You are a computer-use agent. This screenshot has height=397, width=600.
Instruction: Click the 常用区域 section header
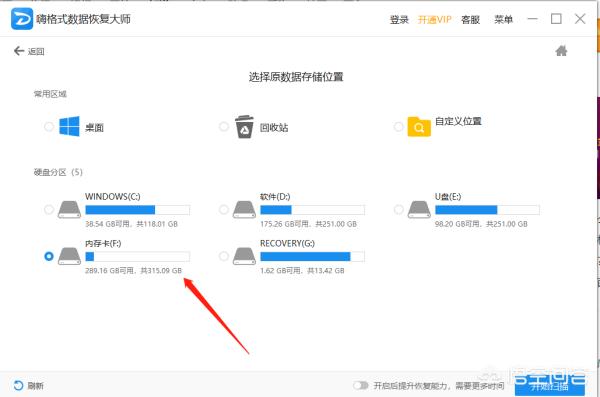50,94
